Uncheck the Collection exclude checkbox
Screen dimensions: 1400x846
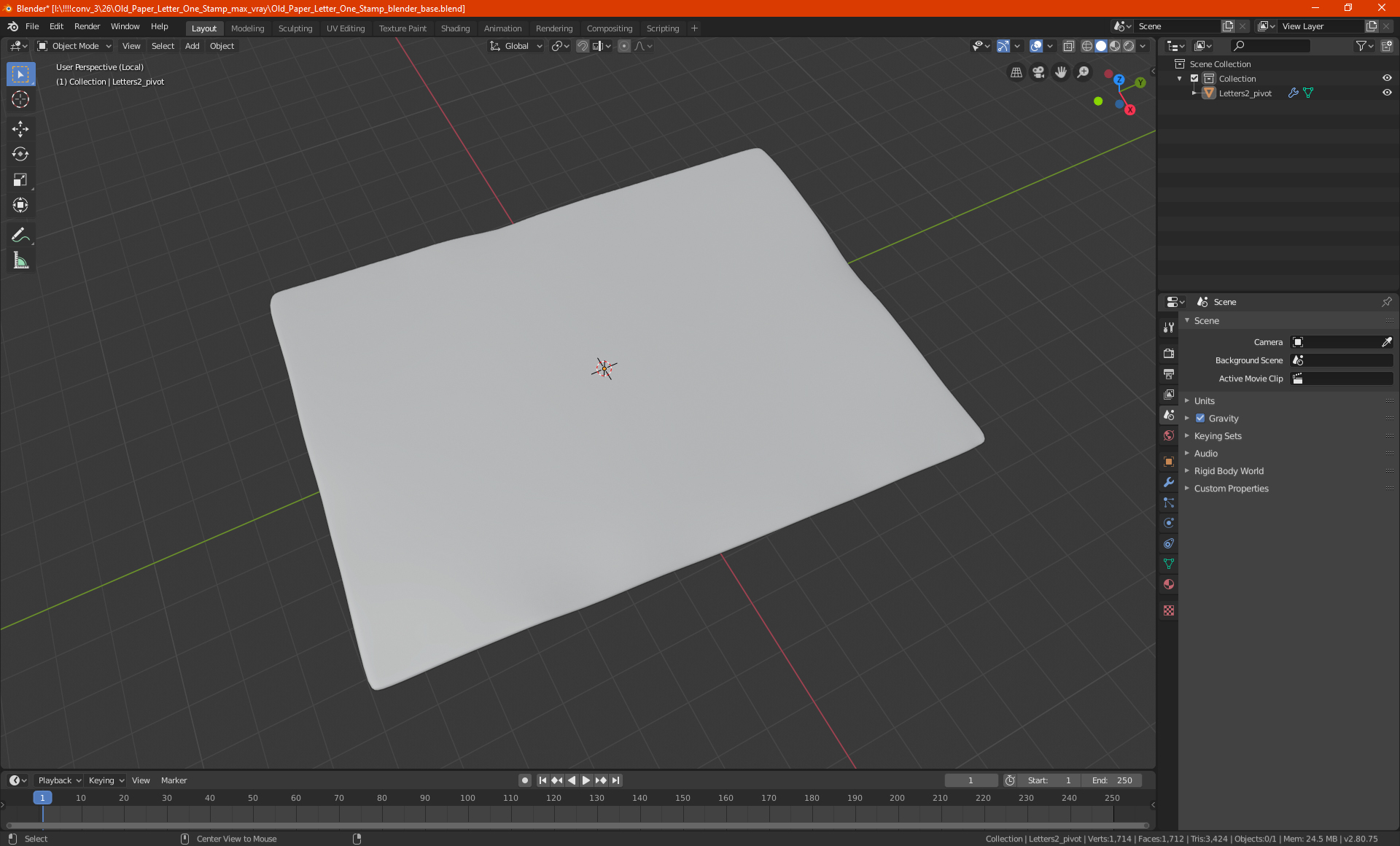[x=1194, y=78]
